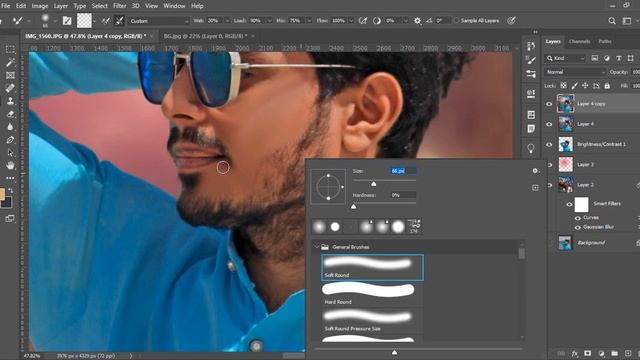Viewport: 640px width, 360px height.
Task: Select the Magic Wand tool
Action: 10,62
